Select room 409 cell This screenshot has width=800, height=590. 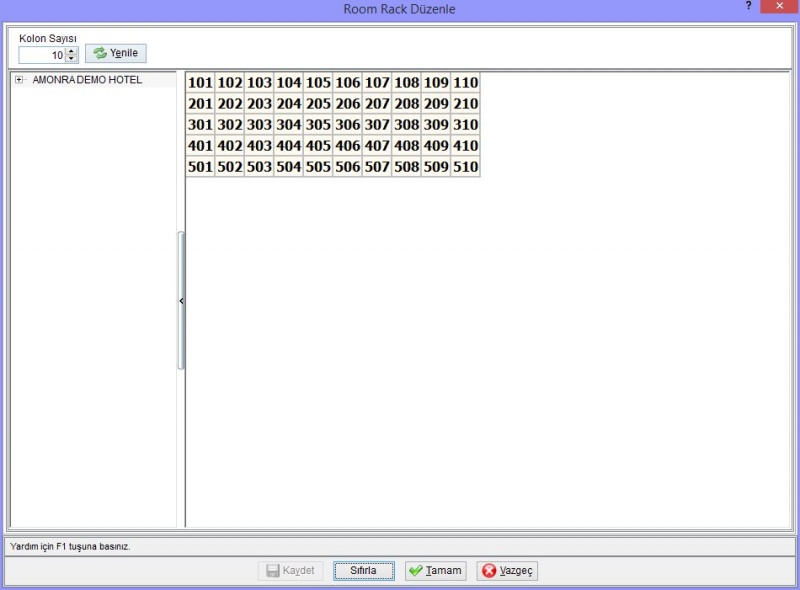click(436, 145)
